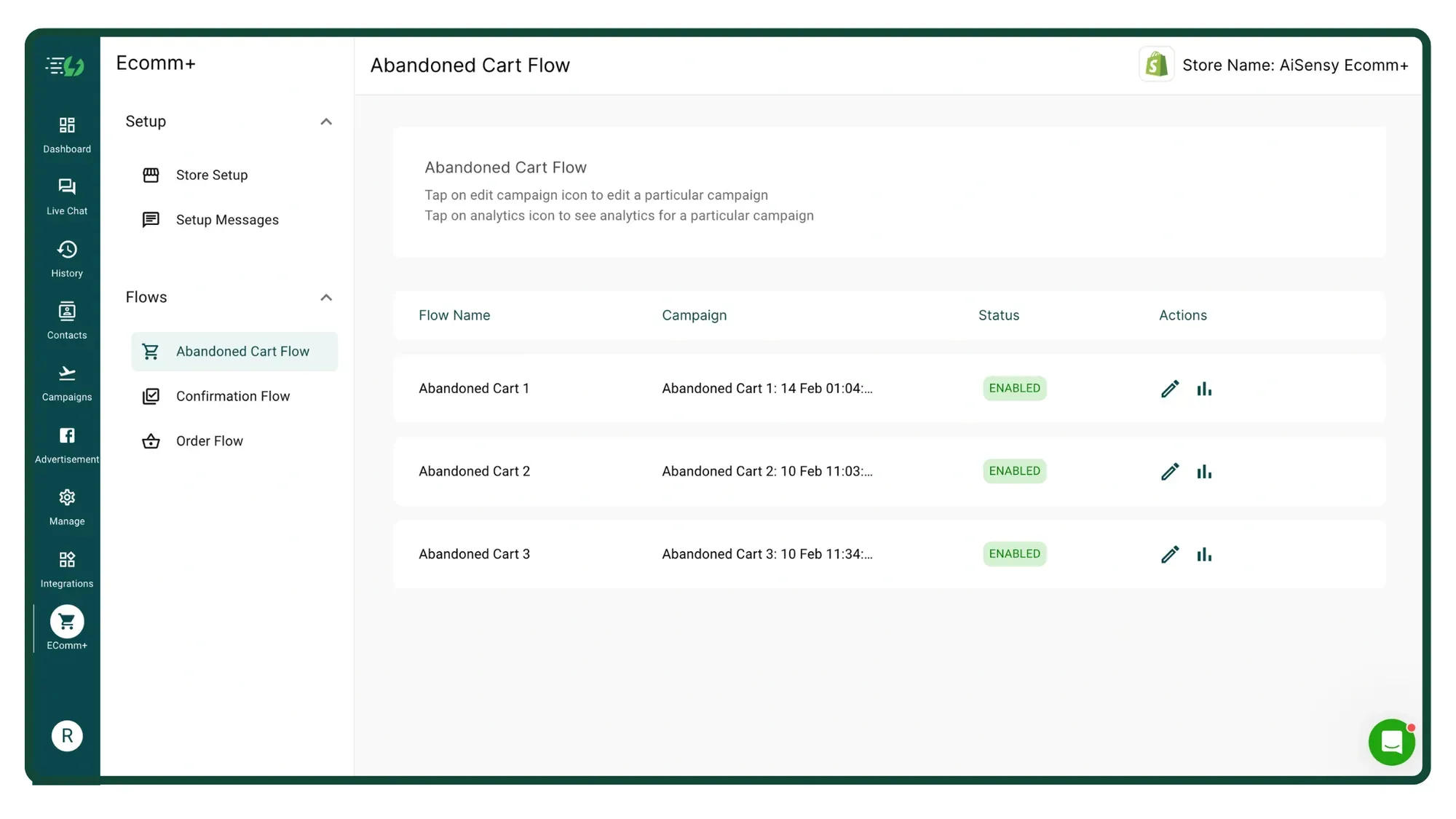Open the Order Flow section

click(x=209, y=440)
